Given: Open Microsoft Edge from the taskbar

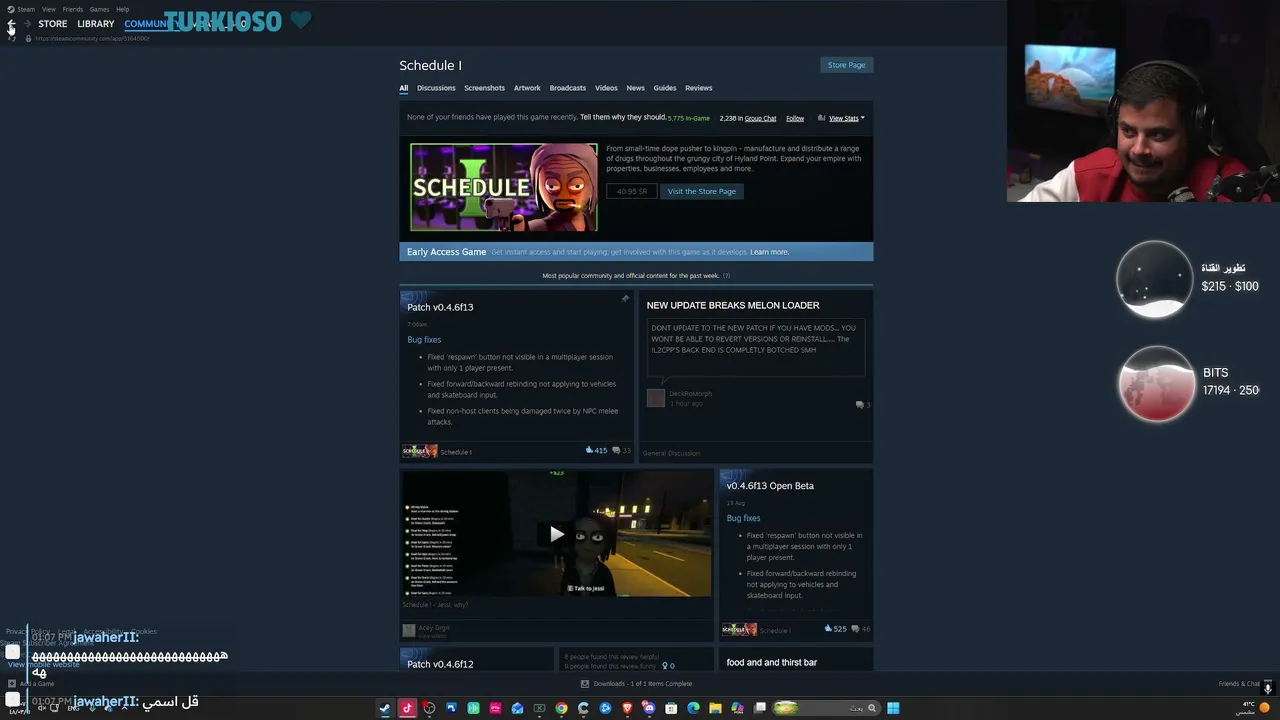Looking at the screenshot, I should [693, 708].
